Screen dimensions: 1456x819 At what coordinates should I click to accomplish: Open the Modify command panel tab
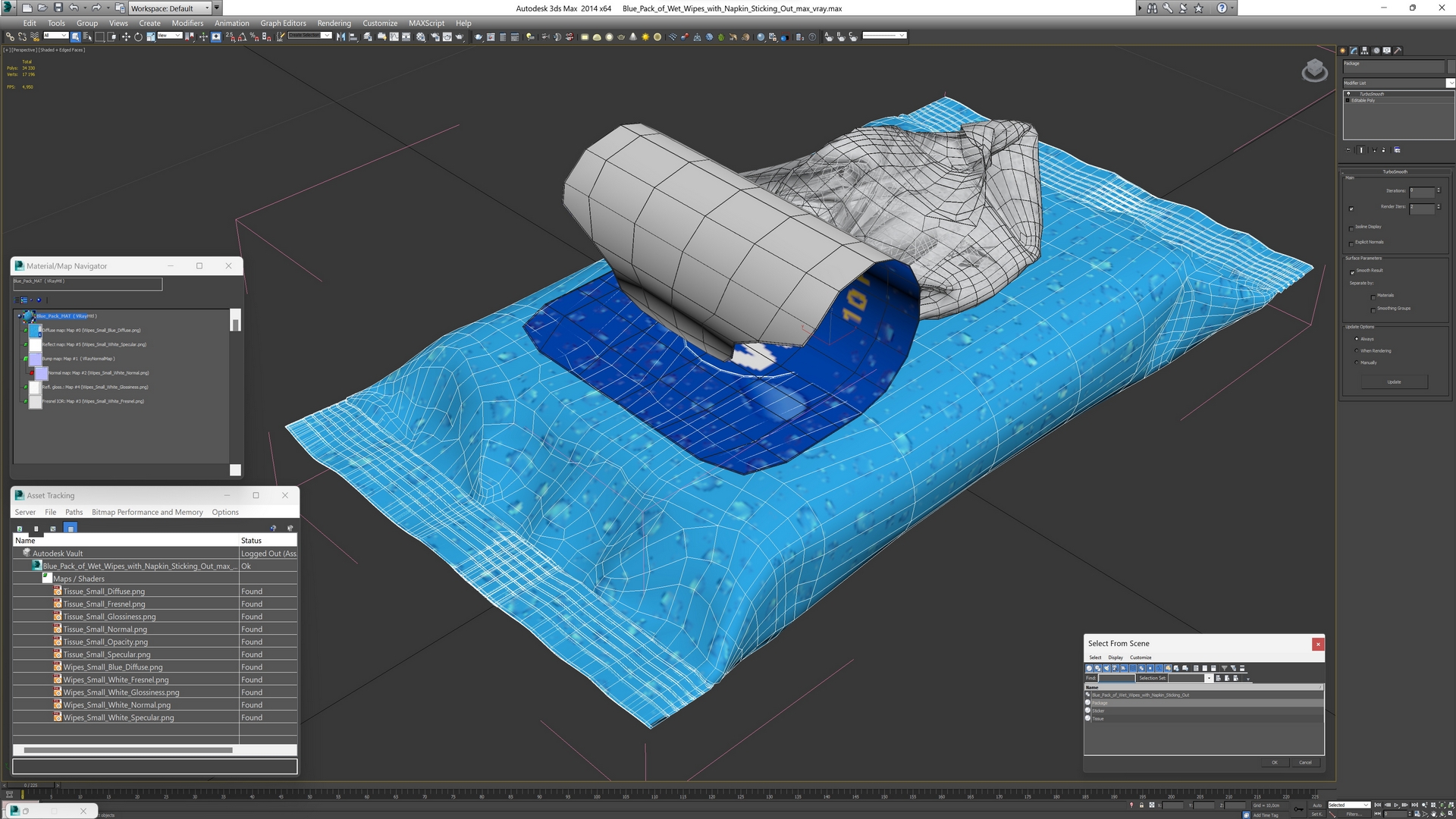pyautogui.click(x=1354, y=51)
